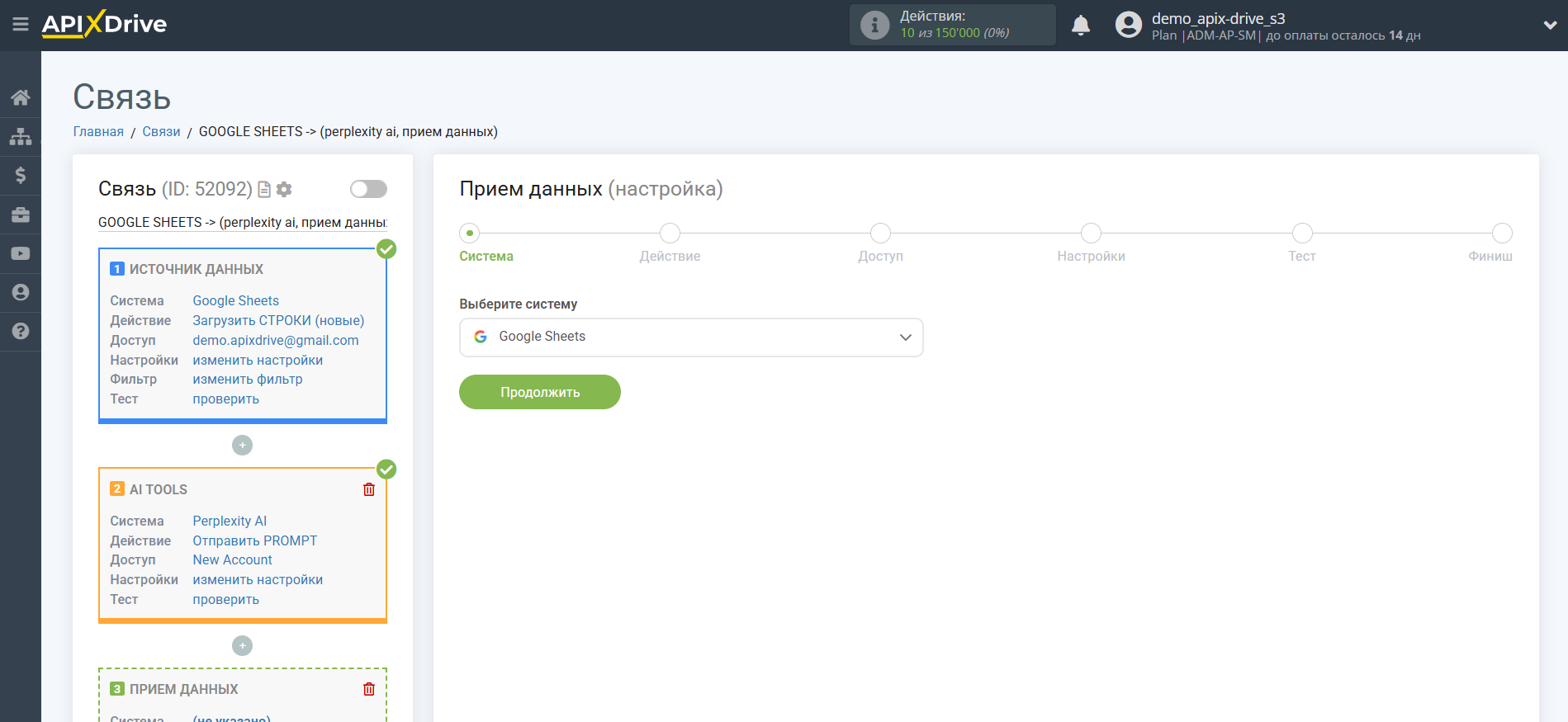Click the Действия counter panel
Viewport: 1568px width, 722px height.
click(x=953, y=25)
